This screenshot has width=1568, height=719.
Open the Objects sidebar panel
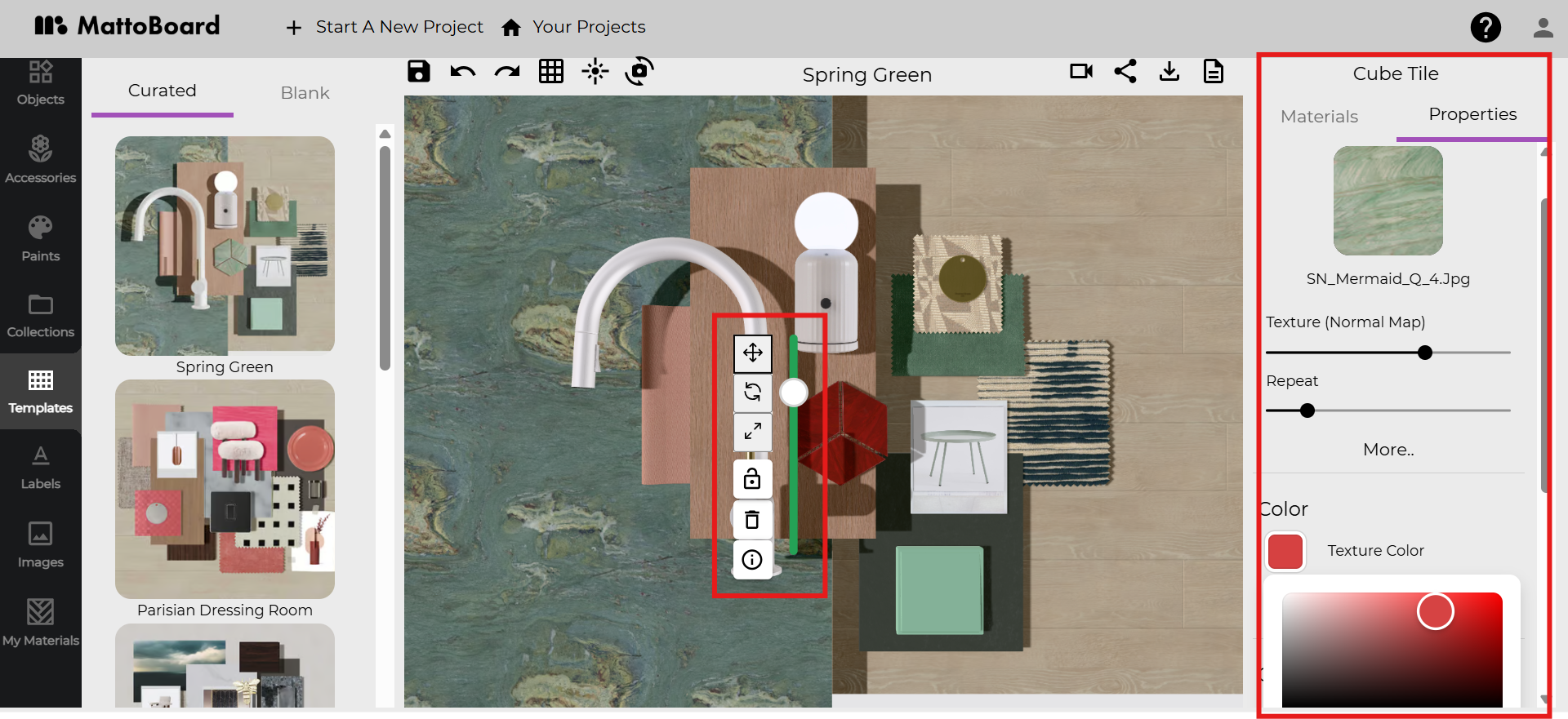coord(41,82)
